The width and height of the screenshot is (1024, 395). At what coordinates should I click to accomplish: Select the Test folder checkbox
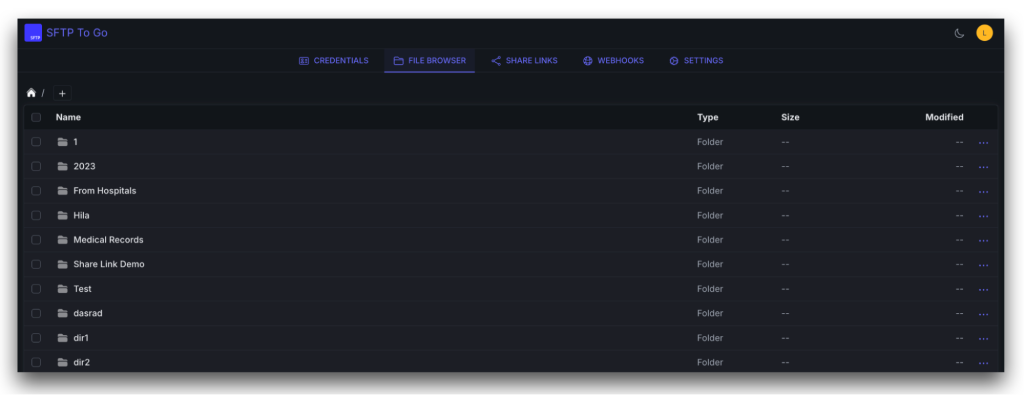pyautogui.click(x=36, y=289)
